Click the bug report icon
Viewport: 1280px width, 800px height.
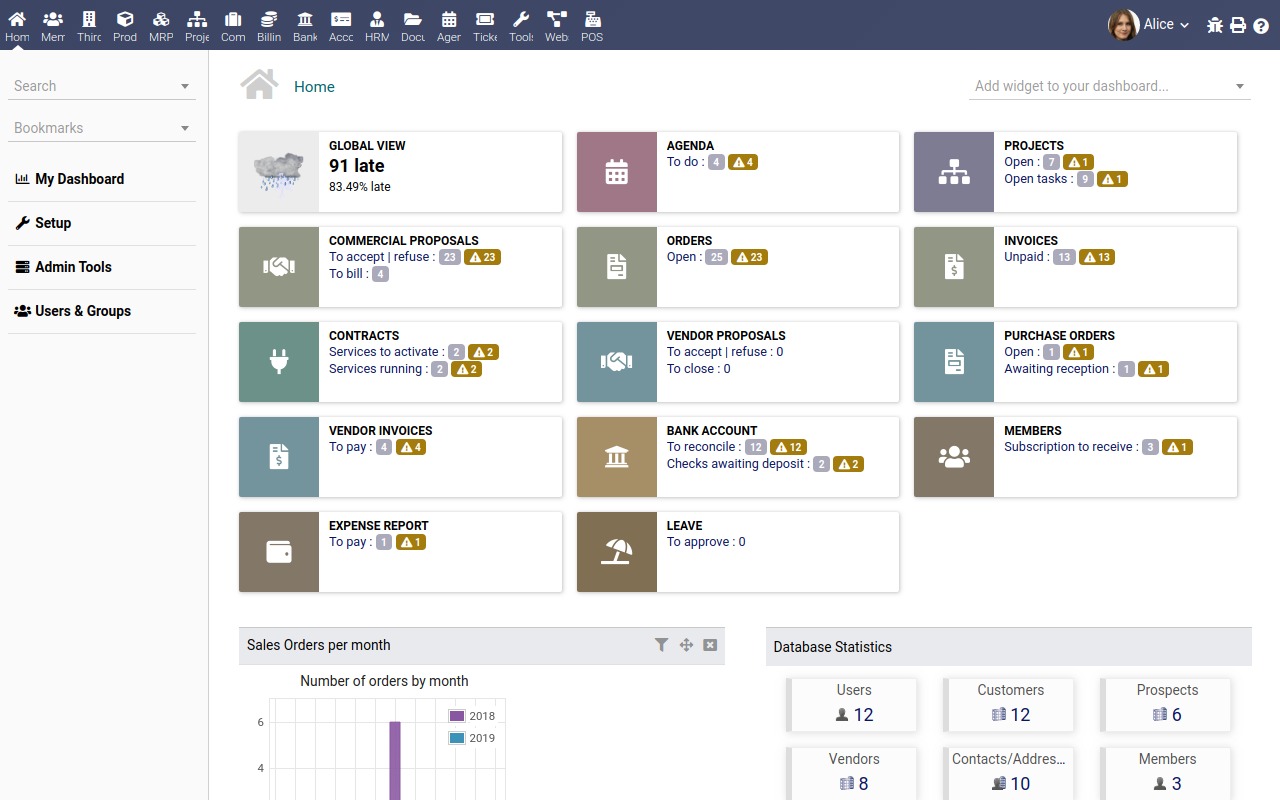(1215, 25)
